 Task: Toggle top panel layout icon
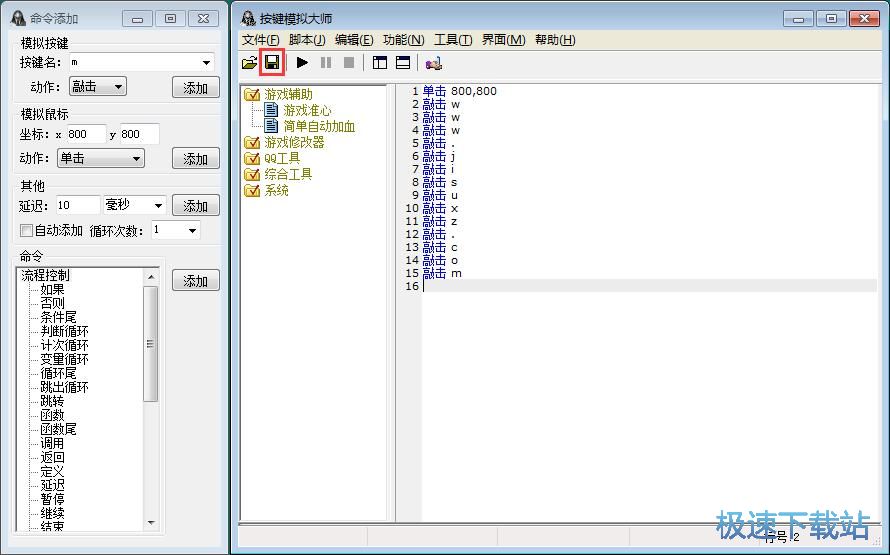pyautogui.click(x=403, y=62)
